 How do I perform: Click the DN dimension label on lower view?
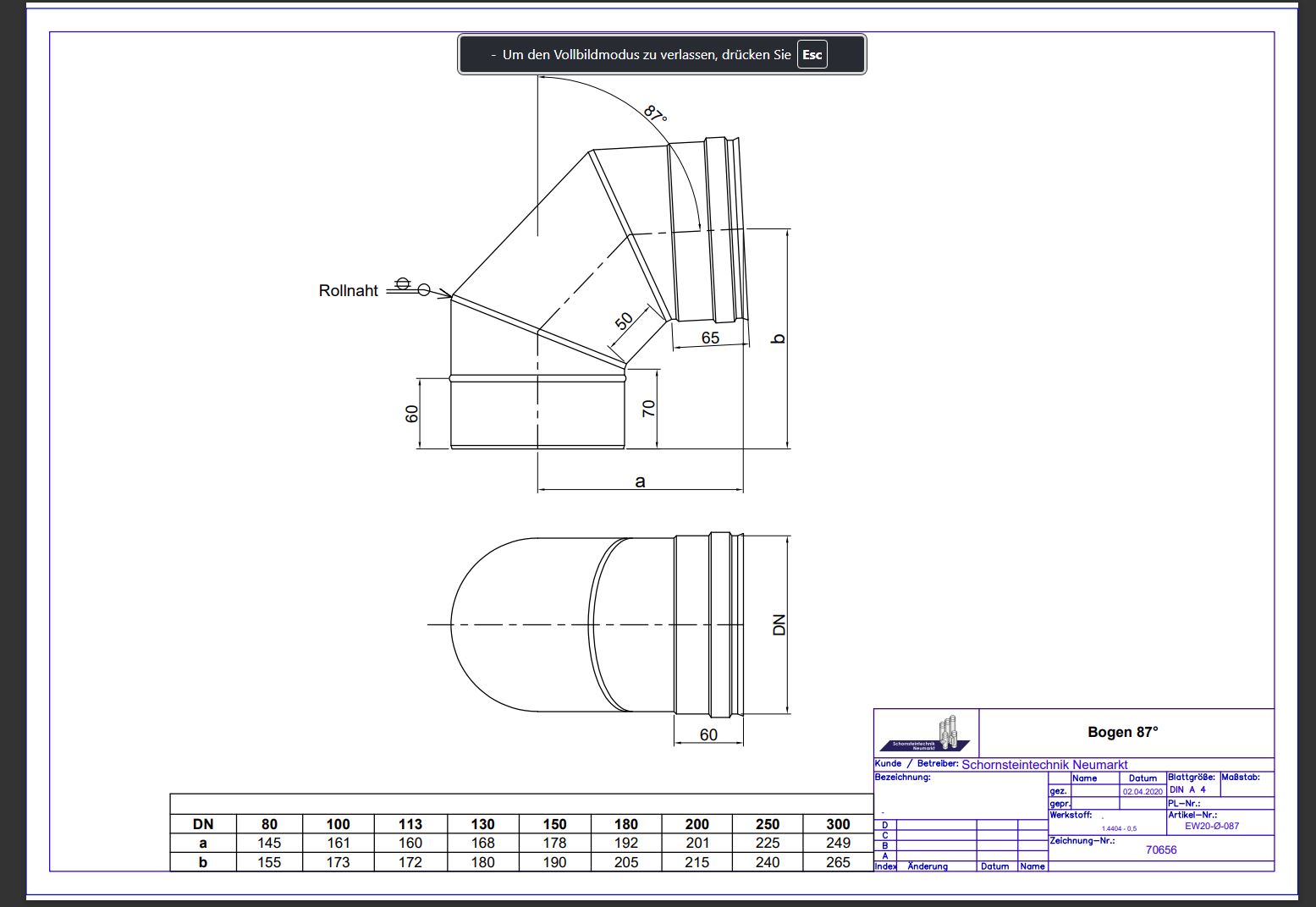pyautogui.click(x=779, y=624)
